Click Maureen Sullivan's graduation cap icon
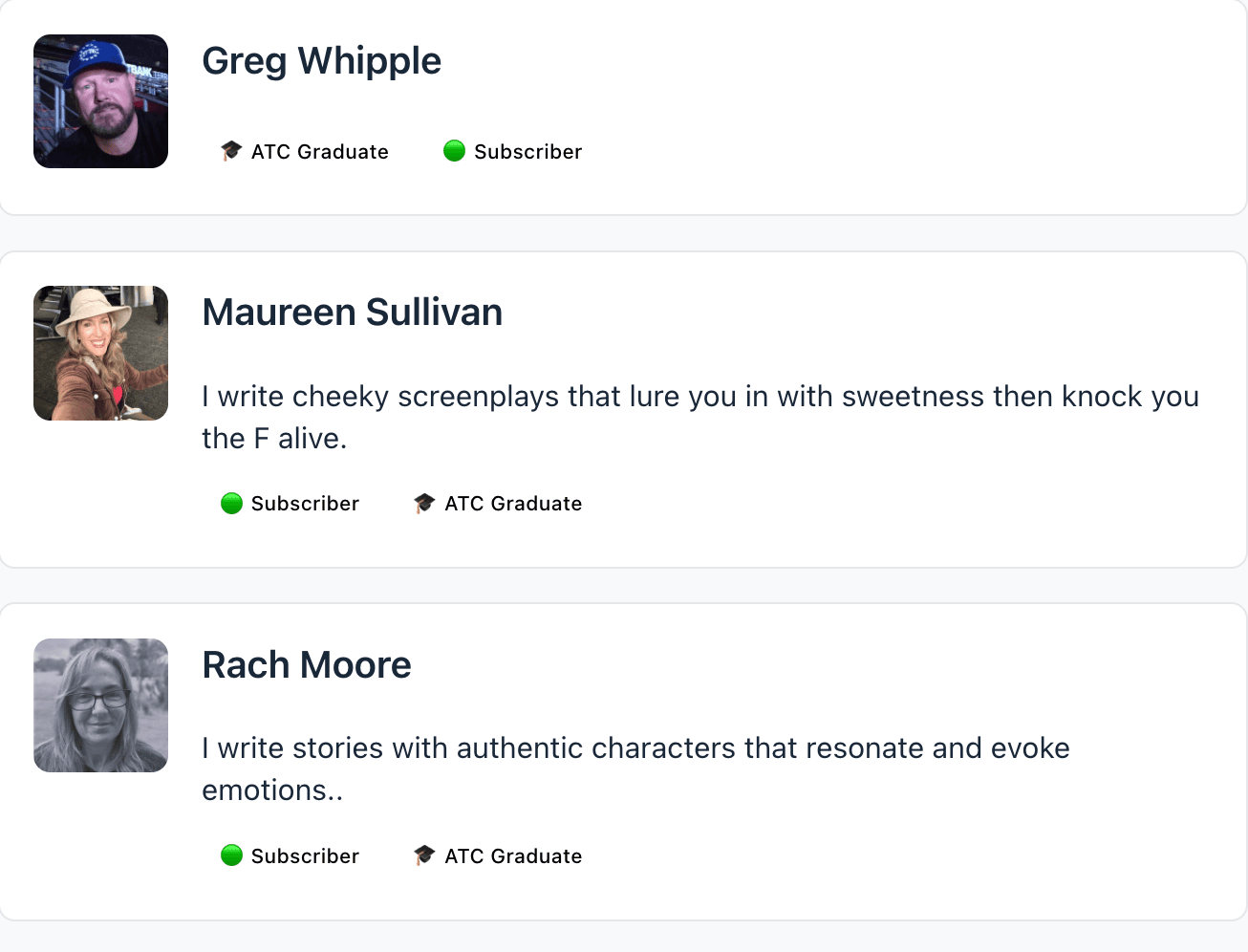This screenshot has height=952, width=1248. click(424, 504)
